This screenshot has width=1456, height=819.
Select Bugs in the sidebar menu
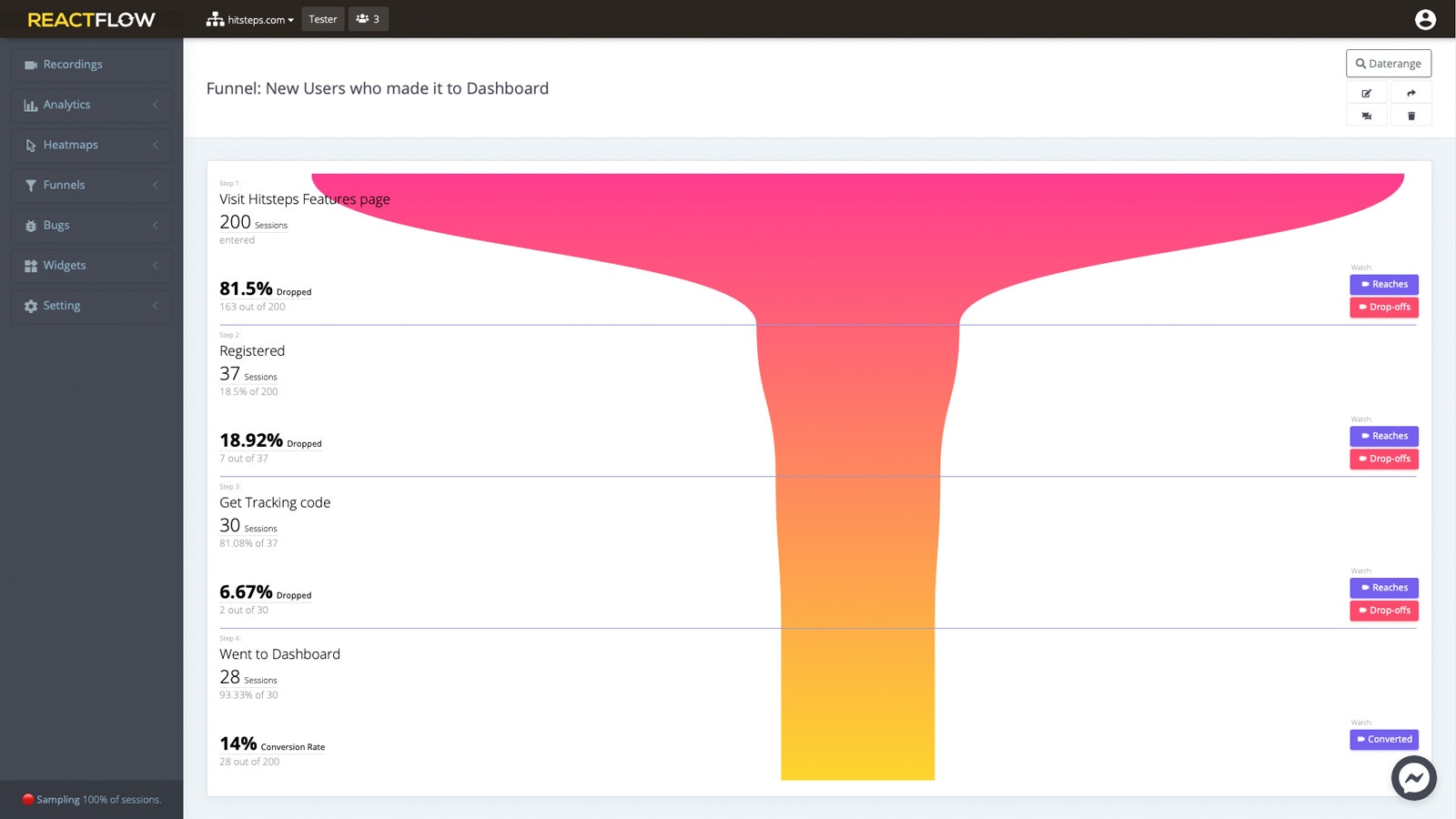click(56, 225)
